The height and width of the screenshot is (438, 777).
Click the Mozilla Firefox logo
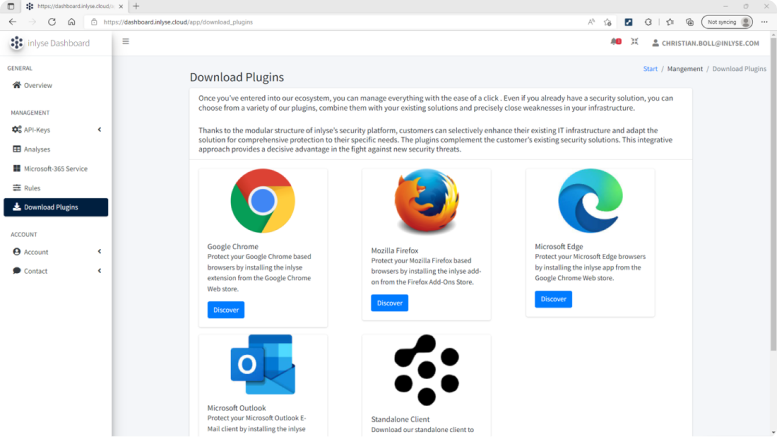click(427, 201)
